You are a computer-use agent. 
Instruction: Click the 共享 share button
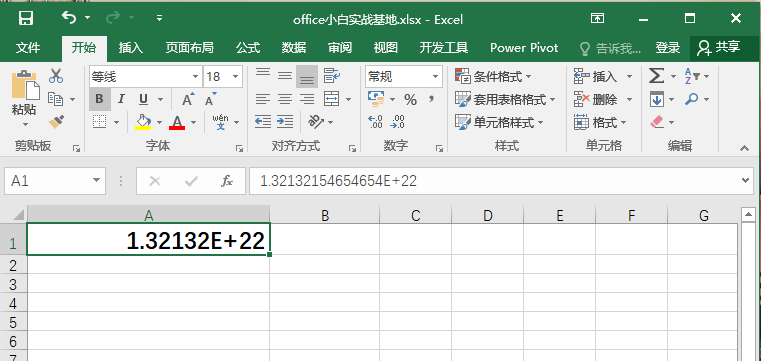(719, 47)
